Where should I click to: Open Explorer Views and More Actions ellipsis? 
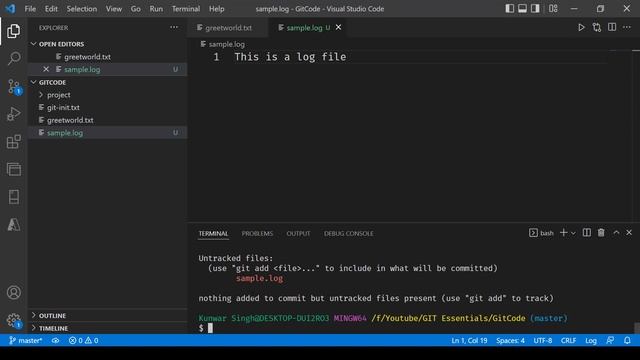point(174,27)
